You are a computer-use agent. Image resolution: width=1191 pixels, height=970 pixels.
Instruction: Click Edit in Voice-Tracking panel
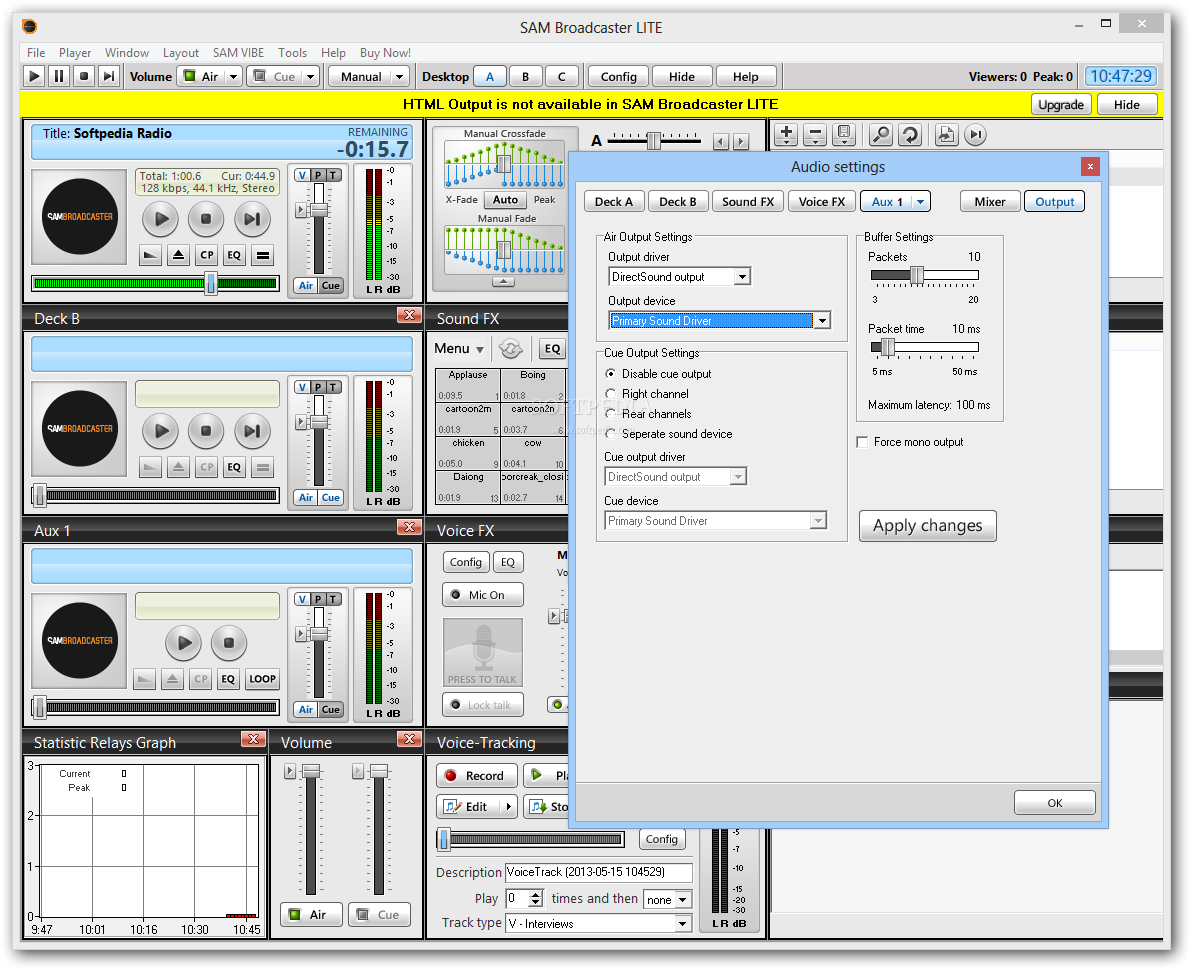(x=468, y=807)
